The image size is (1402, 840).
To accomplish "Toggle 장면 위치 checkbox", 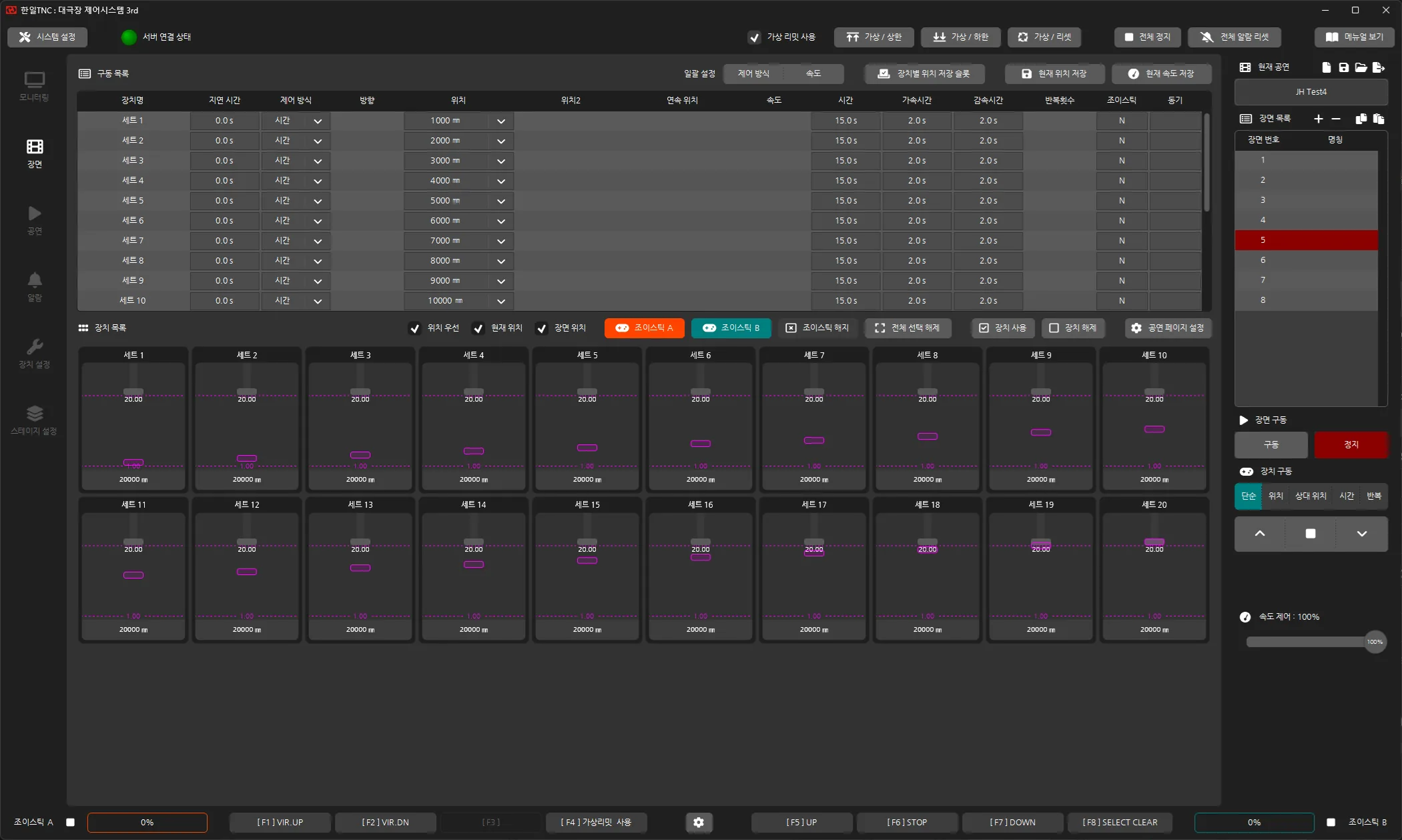I will coord(541,328).
